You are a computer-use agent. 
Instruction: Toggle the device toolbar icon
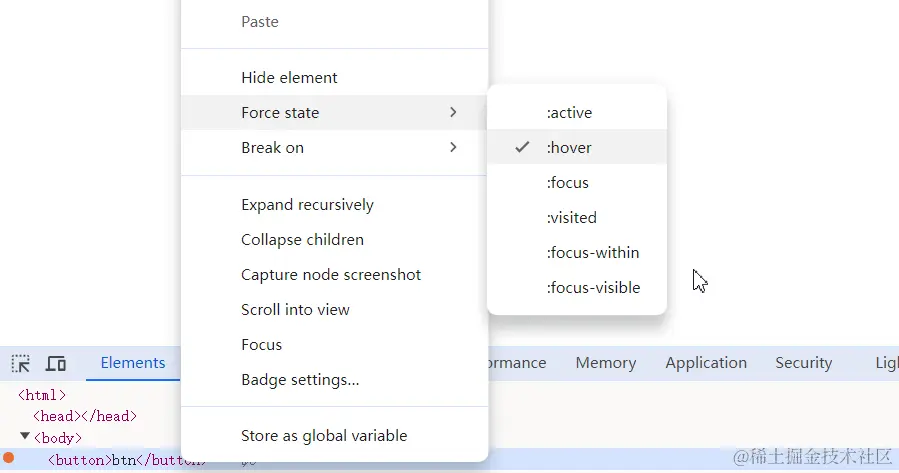coord(56,363)
